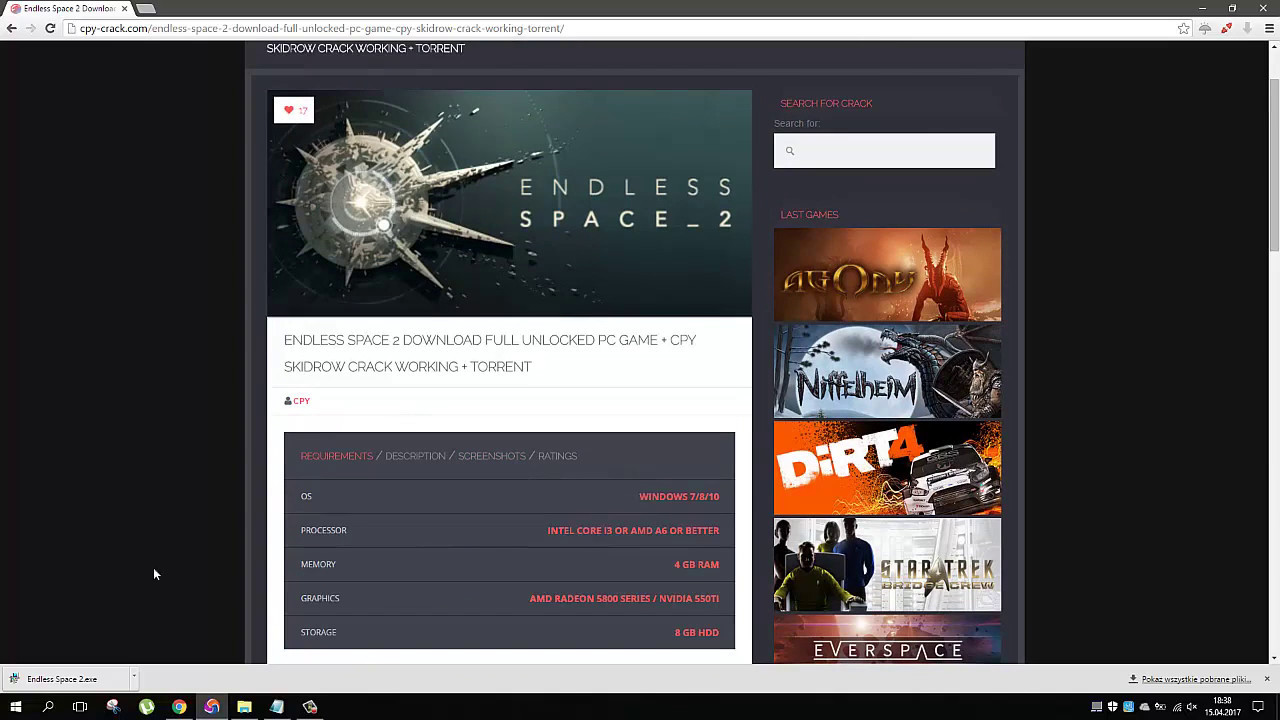Click the CPY author link
Viewport: 1280px width, 720px height.
(x=301, y=401)
